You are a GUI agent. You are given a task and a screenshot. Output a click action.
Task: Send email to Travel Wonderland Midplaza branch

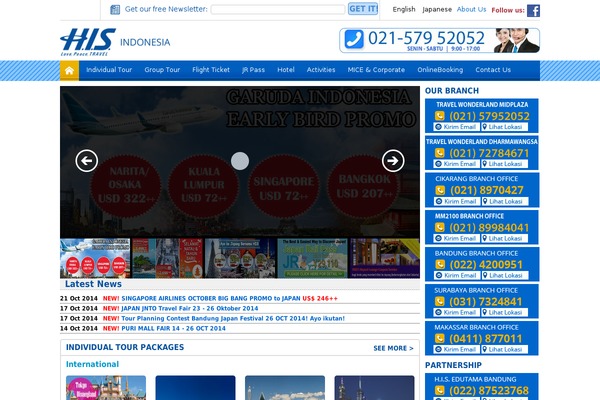457,127
